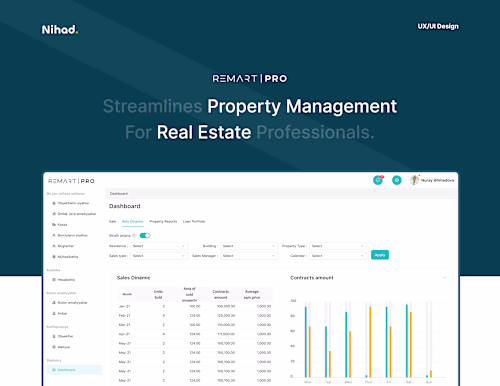Open the Calendar select dropdown

click(338, 256)
